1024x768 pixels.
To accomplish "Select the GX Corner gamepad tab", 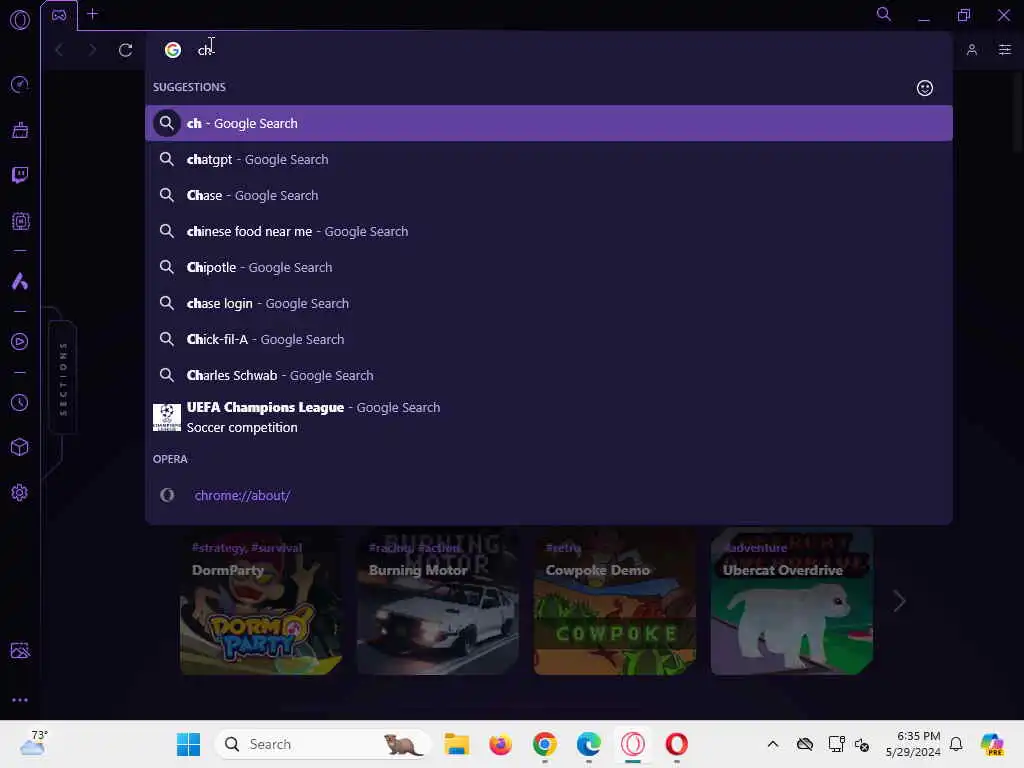I will [x=59, y=15].
